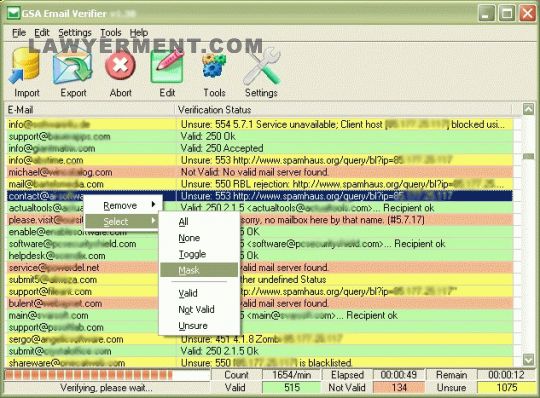Click the verification progress bar

coord(107,375)
